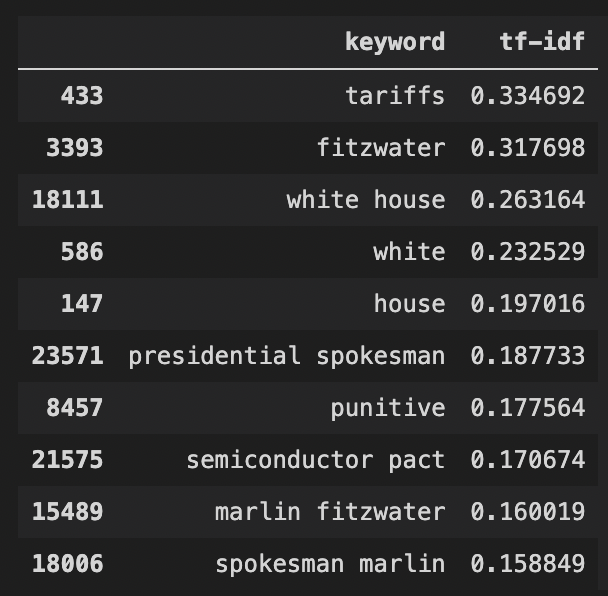Click row index 21575

pos(67,460)
